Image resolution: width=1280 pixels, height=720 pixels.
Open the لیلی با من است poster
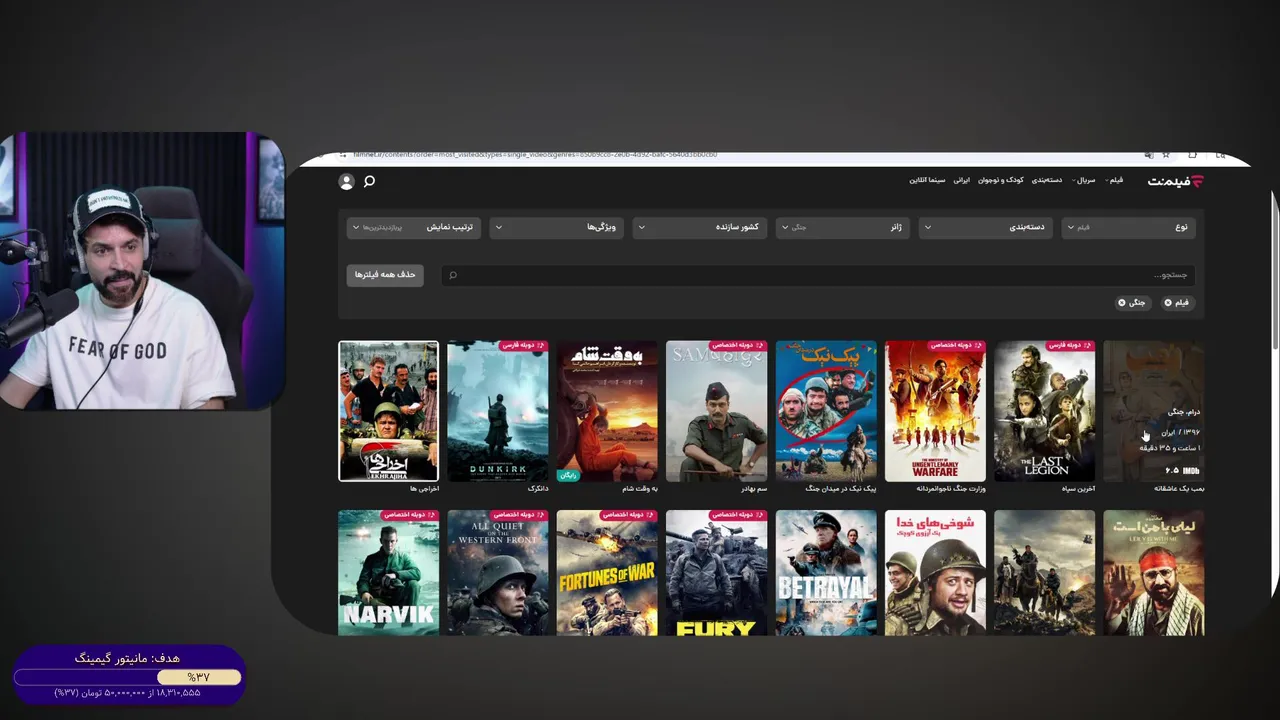[x=1154, y=573]
